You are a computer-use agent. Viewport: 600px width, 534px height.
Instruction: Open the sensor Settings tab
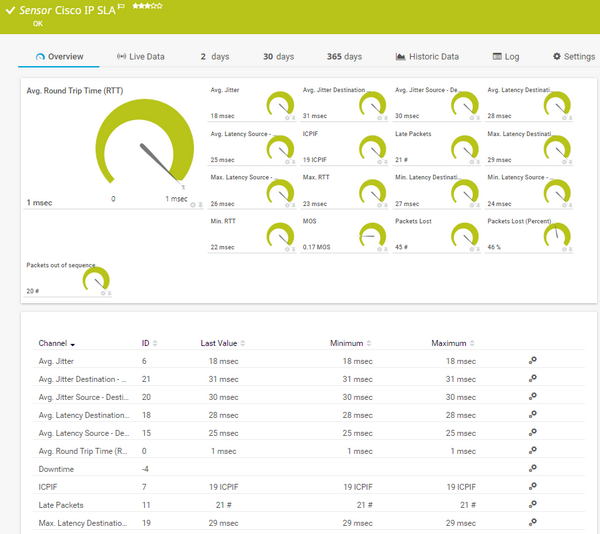573,57
